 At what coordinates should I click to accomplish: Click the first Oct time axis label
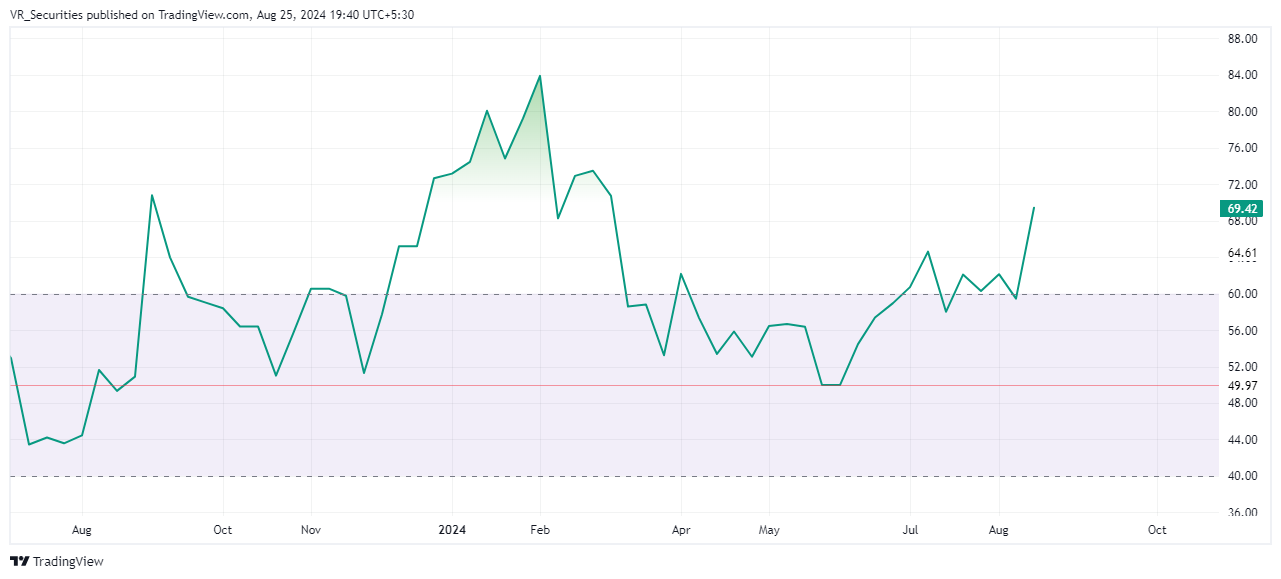[222, 530]
